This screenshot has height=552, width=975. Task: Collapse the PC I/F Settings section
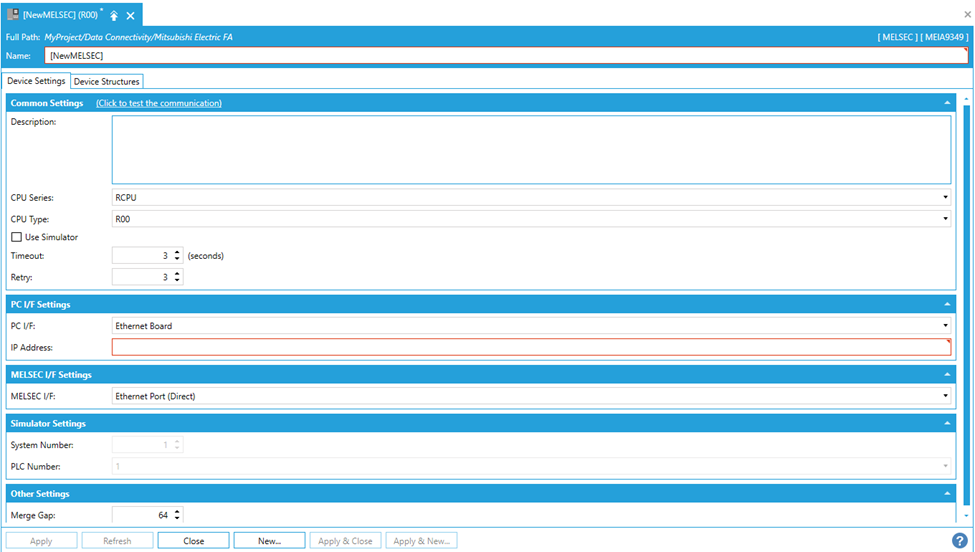coord(947,305)
